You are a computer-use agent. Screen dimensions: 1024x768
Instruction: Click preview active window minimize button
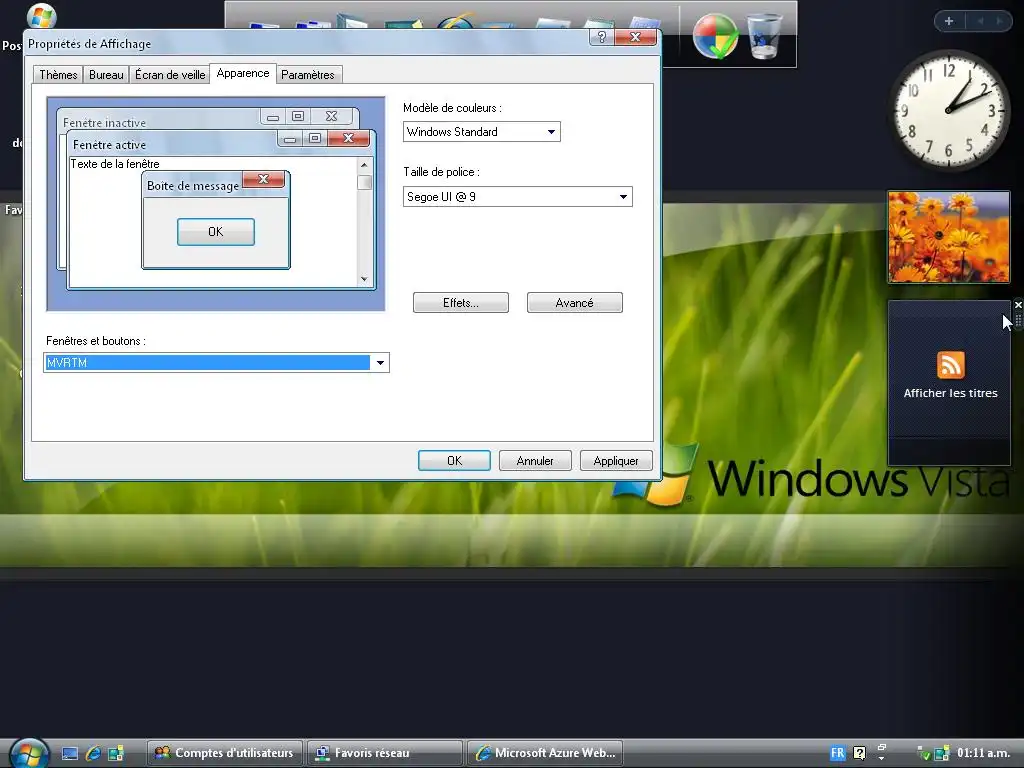click(290, 138)
